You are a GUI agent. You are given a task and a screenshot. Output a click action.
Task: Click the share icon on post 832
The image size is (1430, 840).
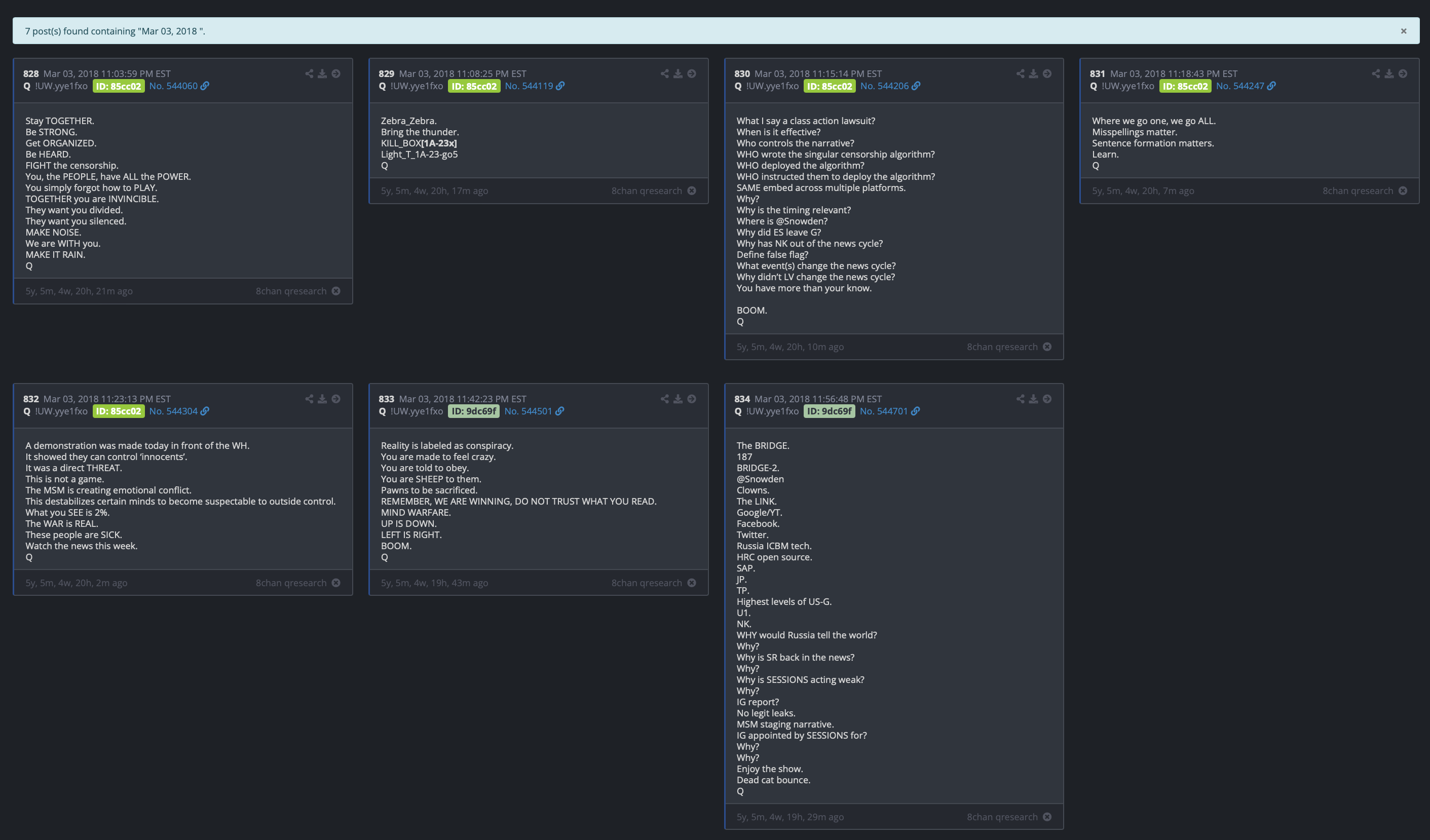click(309, 399)
